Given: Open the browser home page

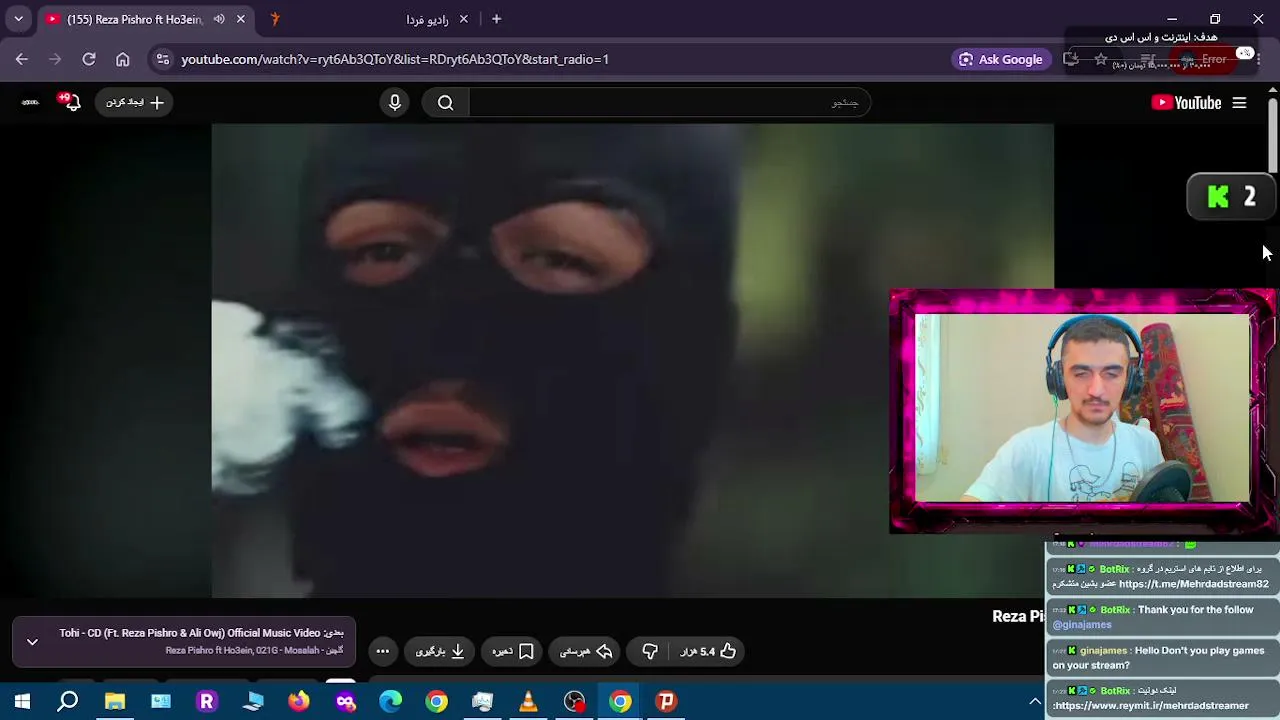Looking at the screenshot, I should [123, 59].
